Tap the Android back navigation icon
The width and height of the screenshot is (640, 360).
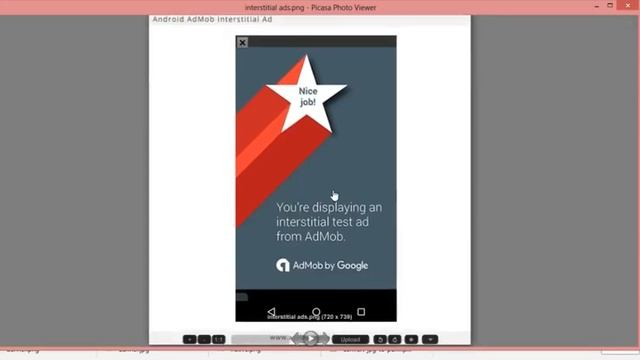pos(271,312)
